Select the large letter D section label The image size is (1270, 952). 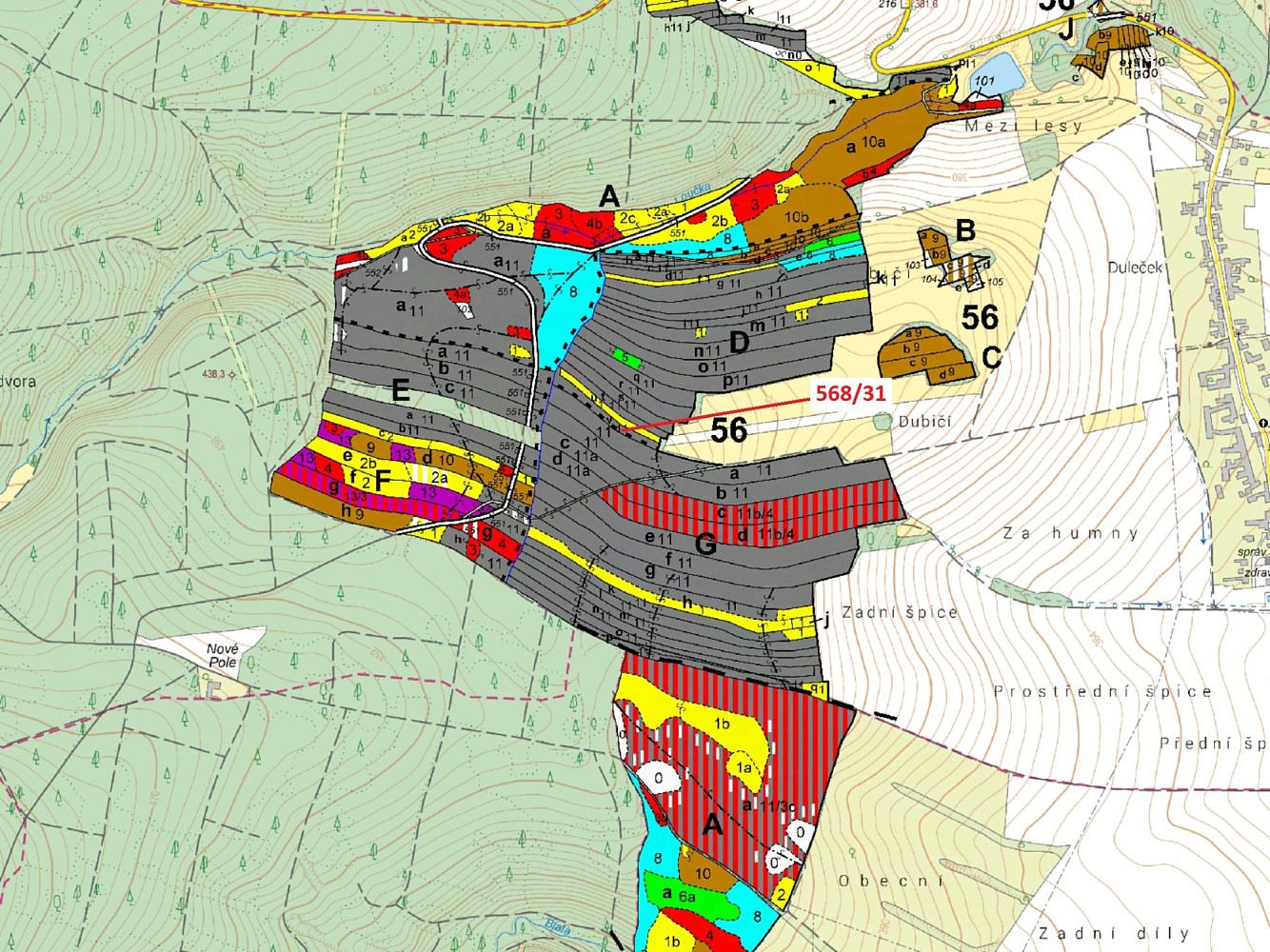point(739,341)
